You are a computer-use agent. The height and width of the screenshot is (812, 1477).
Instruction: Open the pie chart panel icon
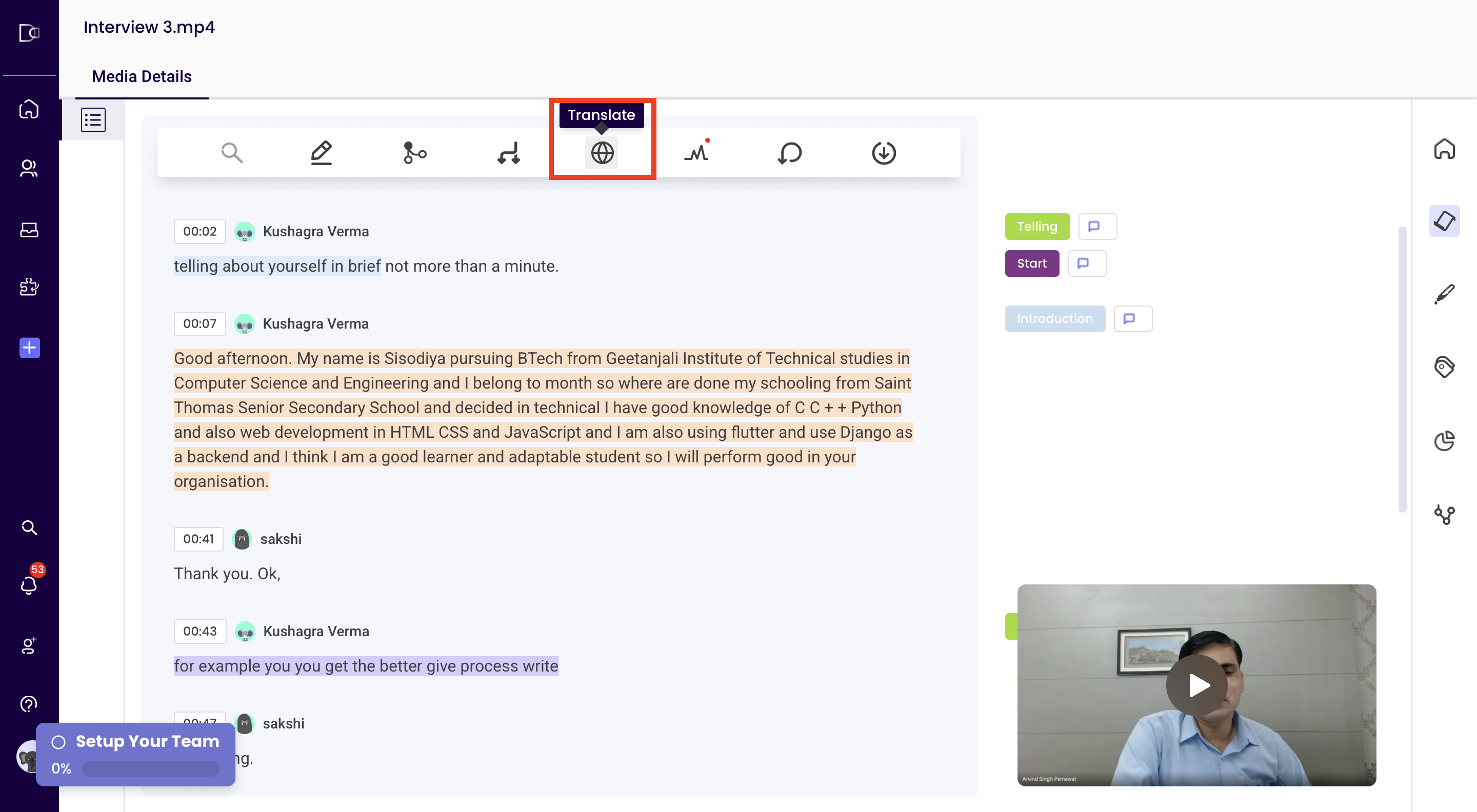point(1445,440)
